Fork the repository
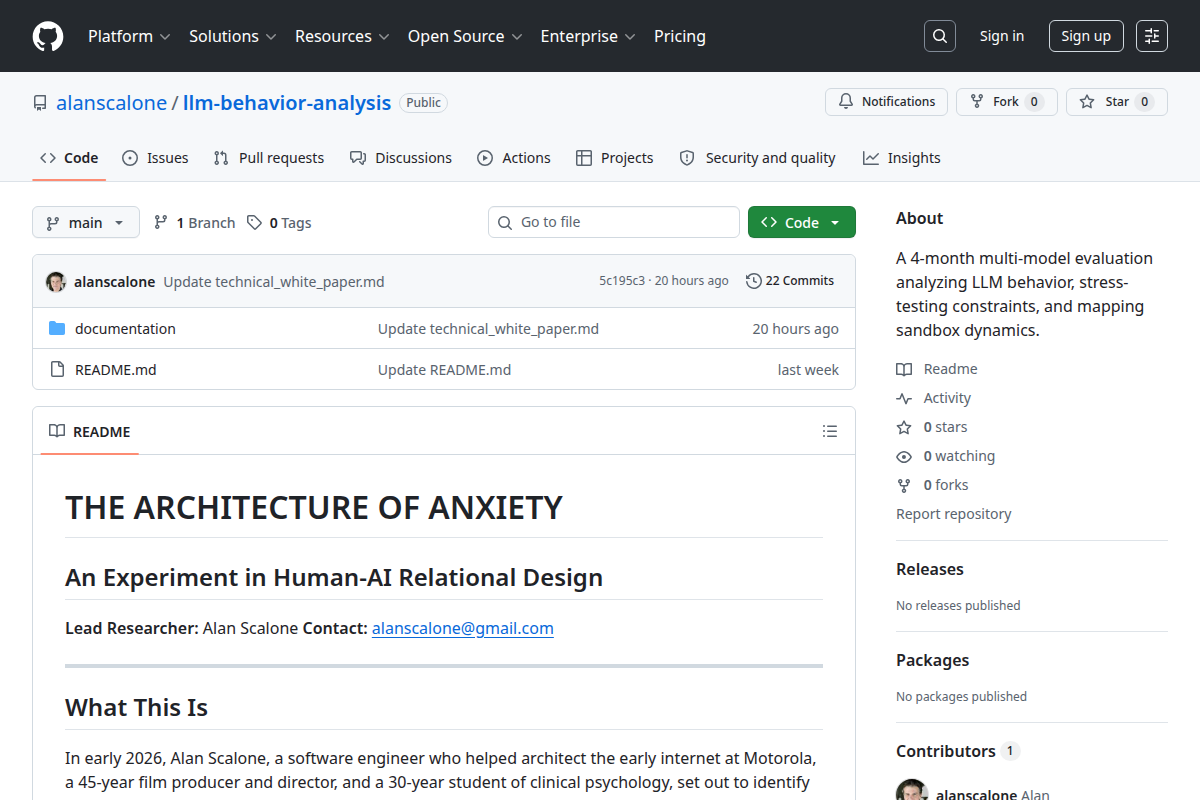Screen dimensions: 1200x800 1006,102
